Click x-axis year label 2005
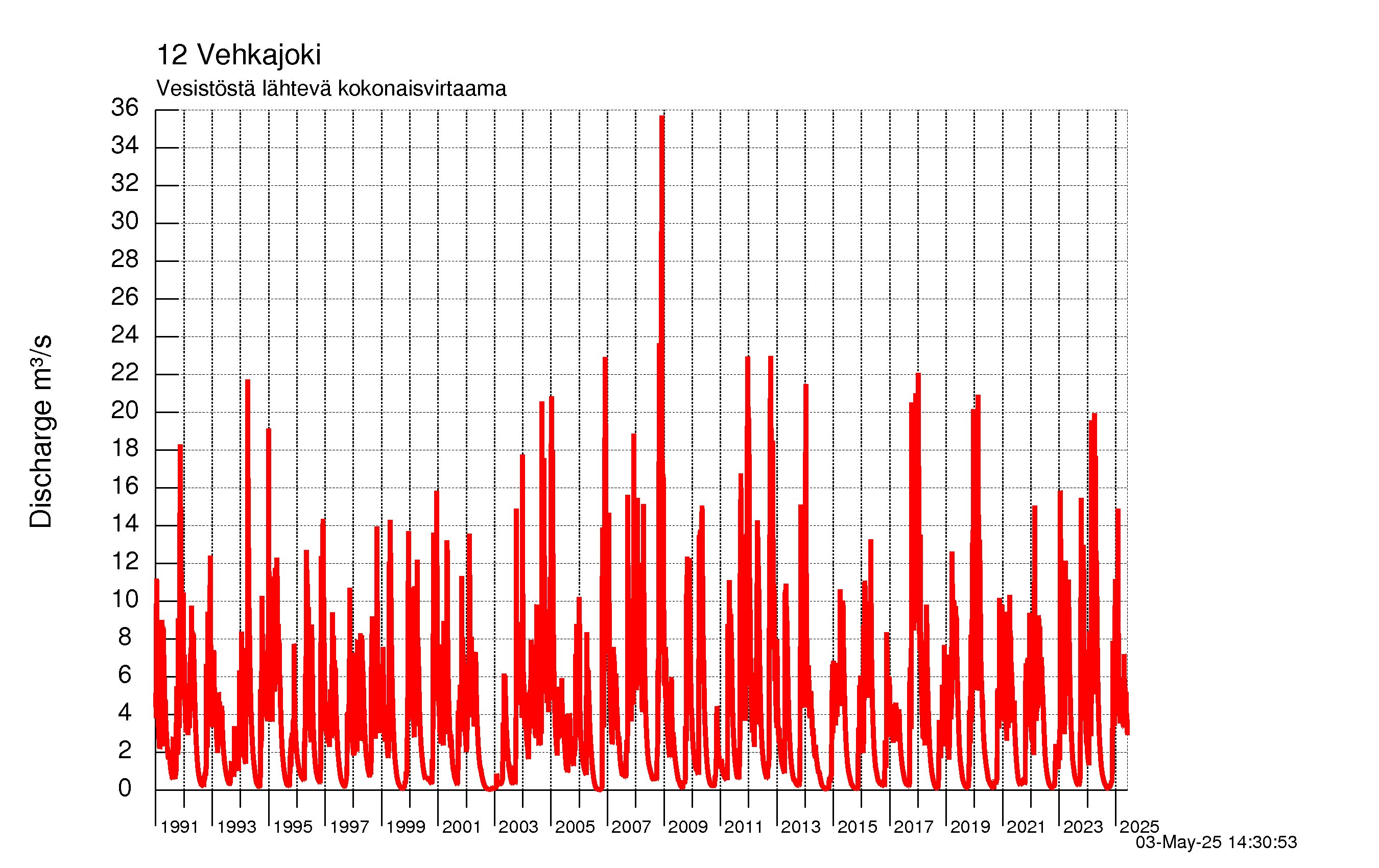This screenshot has width=1379, height=868. point(575,827)
